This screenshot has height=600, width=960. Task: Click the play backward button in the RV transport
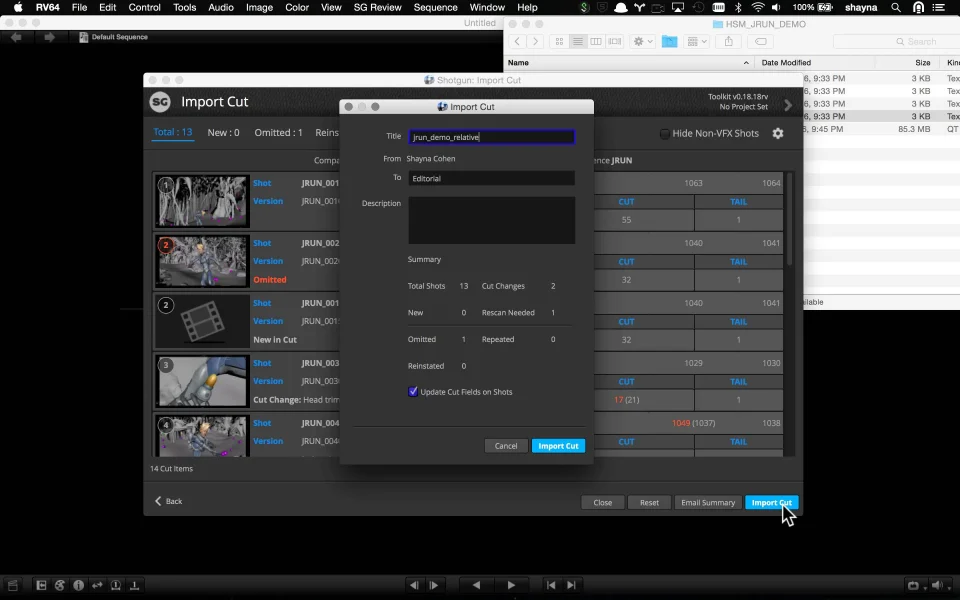coord(476,585)
